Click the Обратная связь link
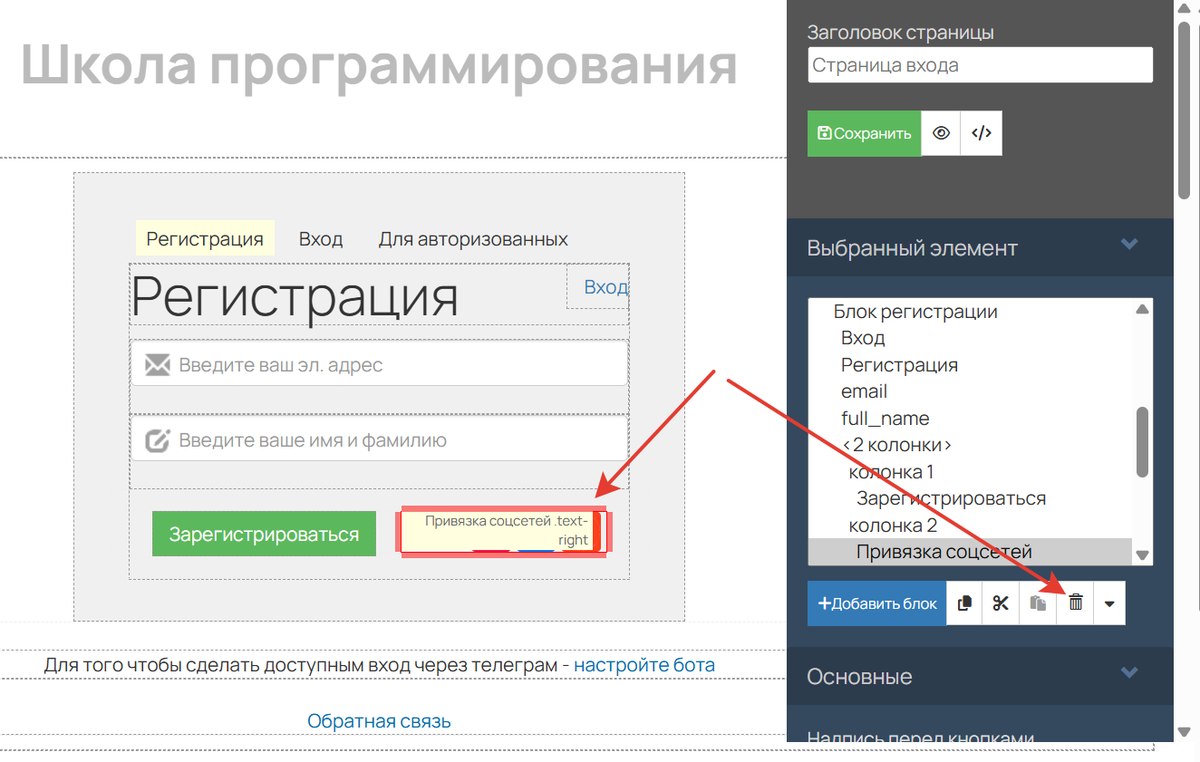 point(379,721)
